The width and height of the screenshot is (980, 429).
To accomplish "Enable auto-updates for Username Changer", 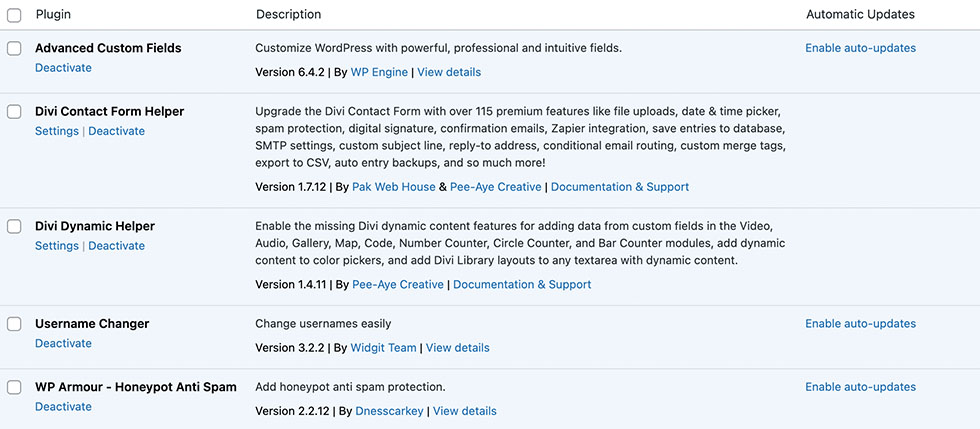I will (861, 324).
